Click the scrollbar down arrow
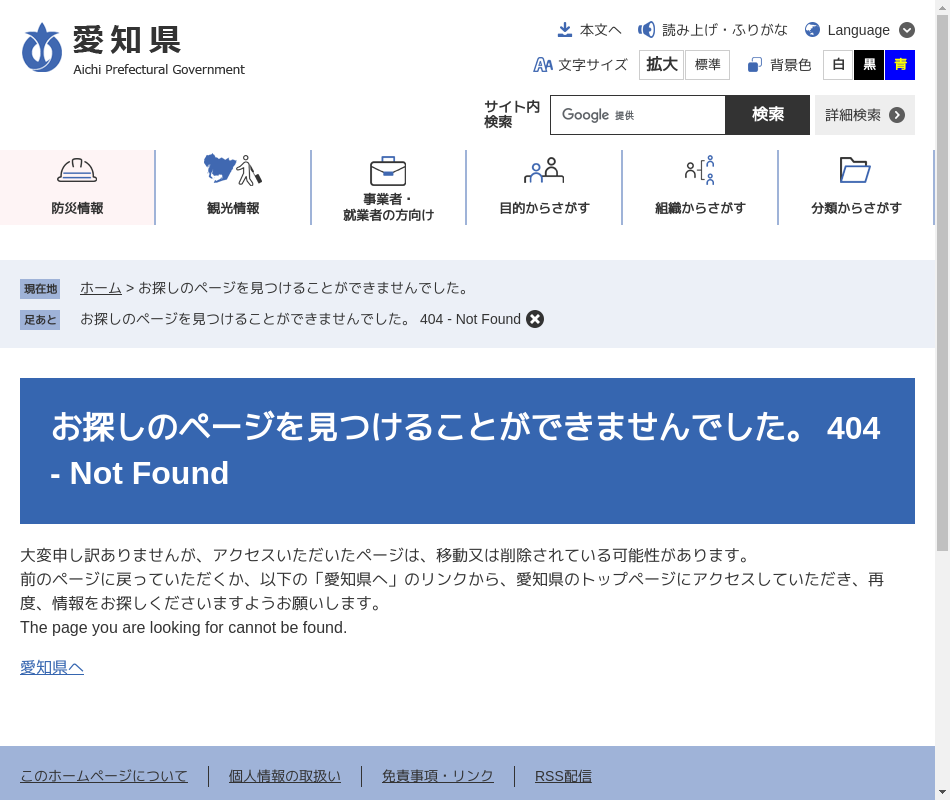 [942, 792]
